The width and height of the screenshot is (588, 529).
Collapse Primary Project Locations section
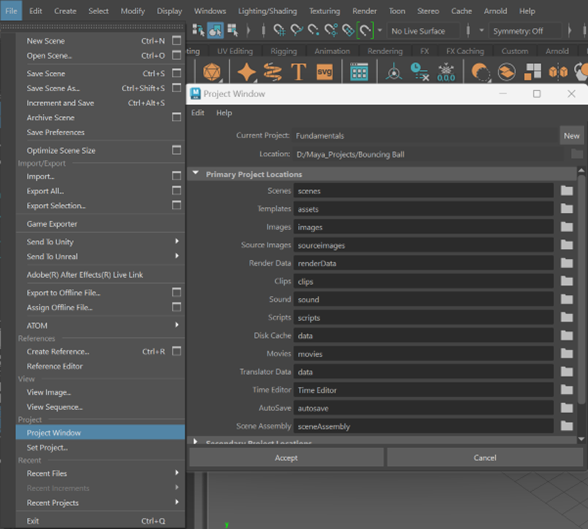(195, 173)
